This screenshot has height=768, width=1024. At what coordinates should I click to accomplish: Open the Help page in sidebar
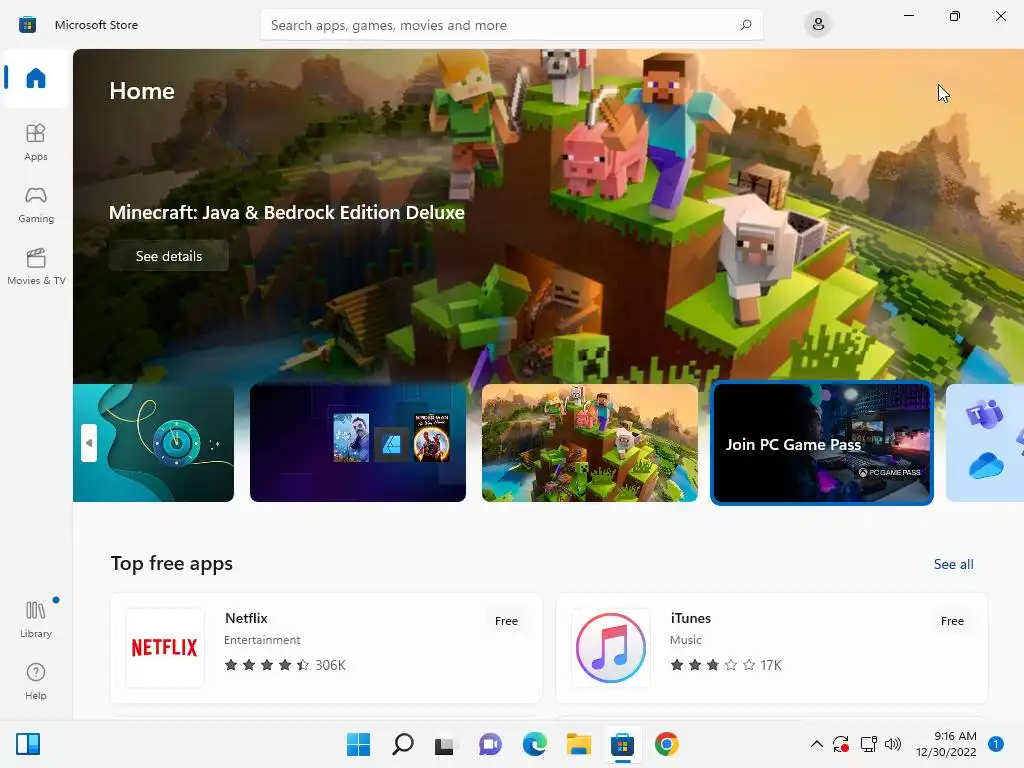[x=36, y=681]
